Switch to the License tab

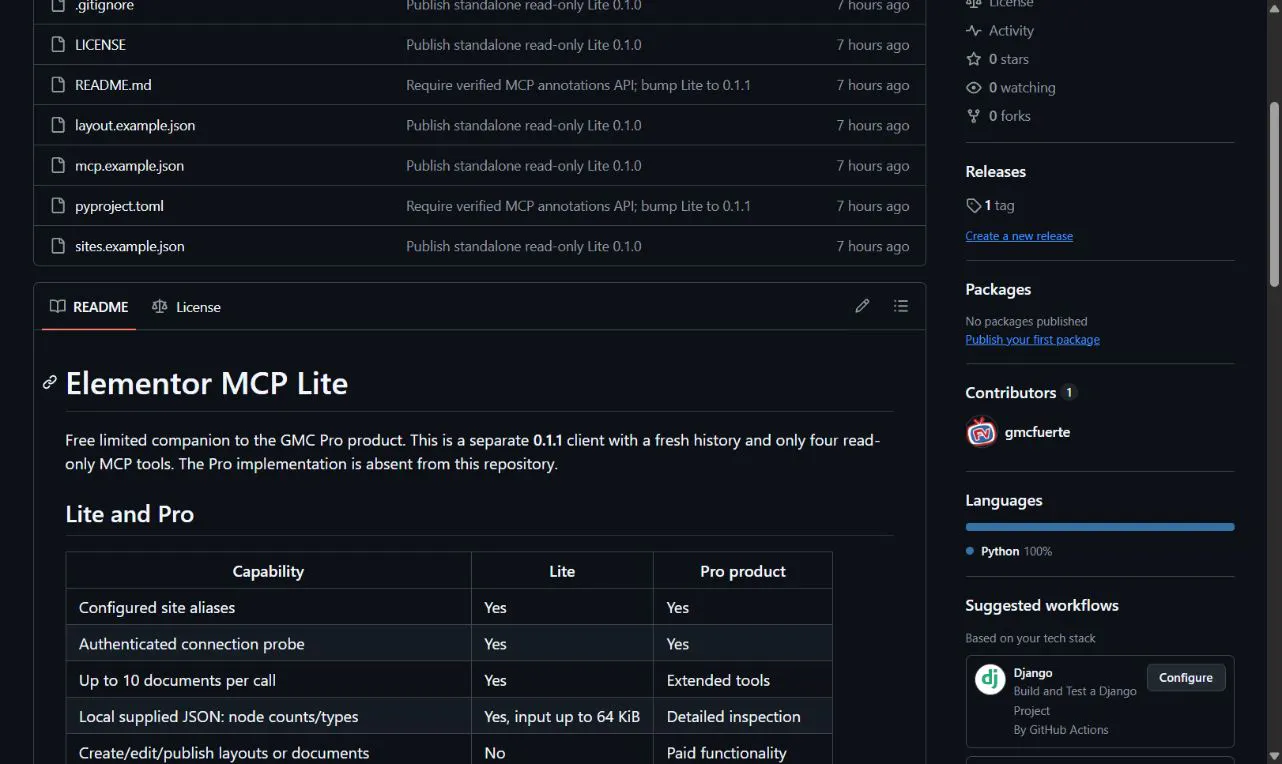(186, 306)
